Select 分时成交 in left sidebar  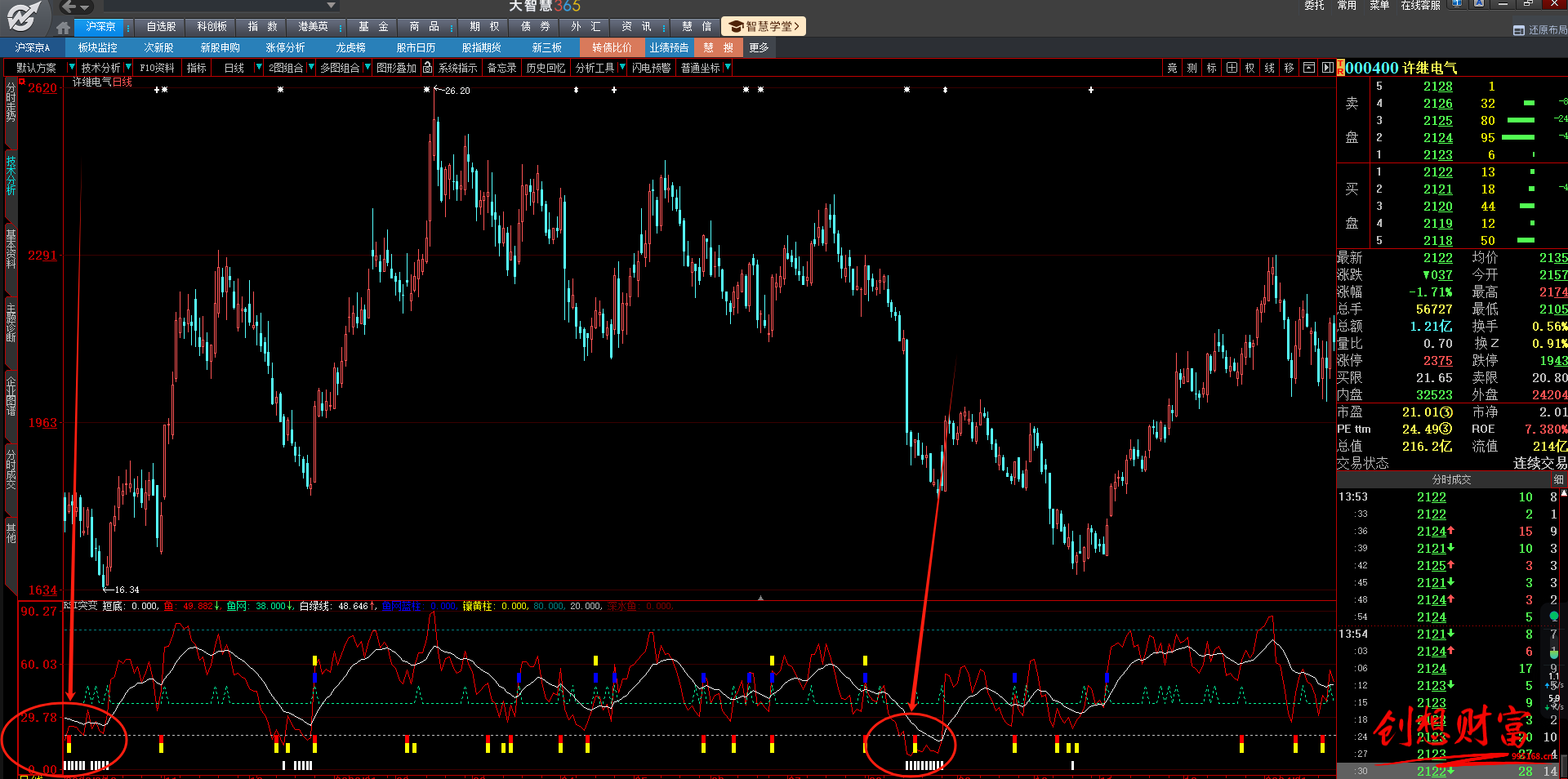pyautogui.click(x=11, y=469)
